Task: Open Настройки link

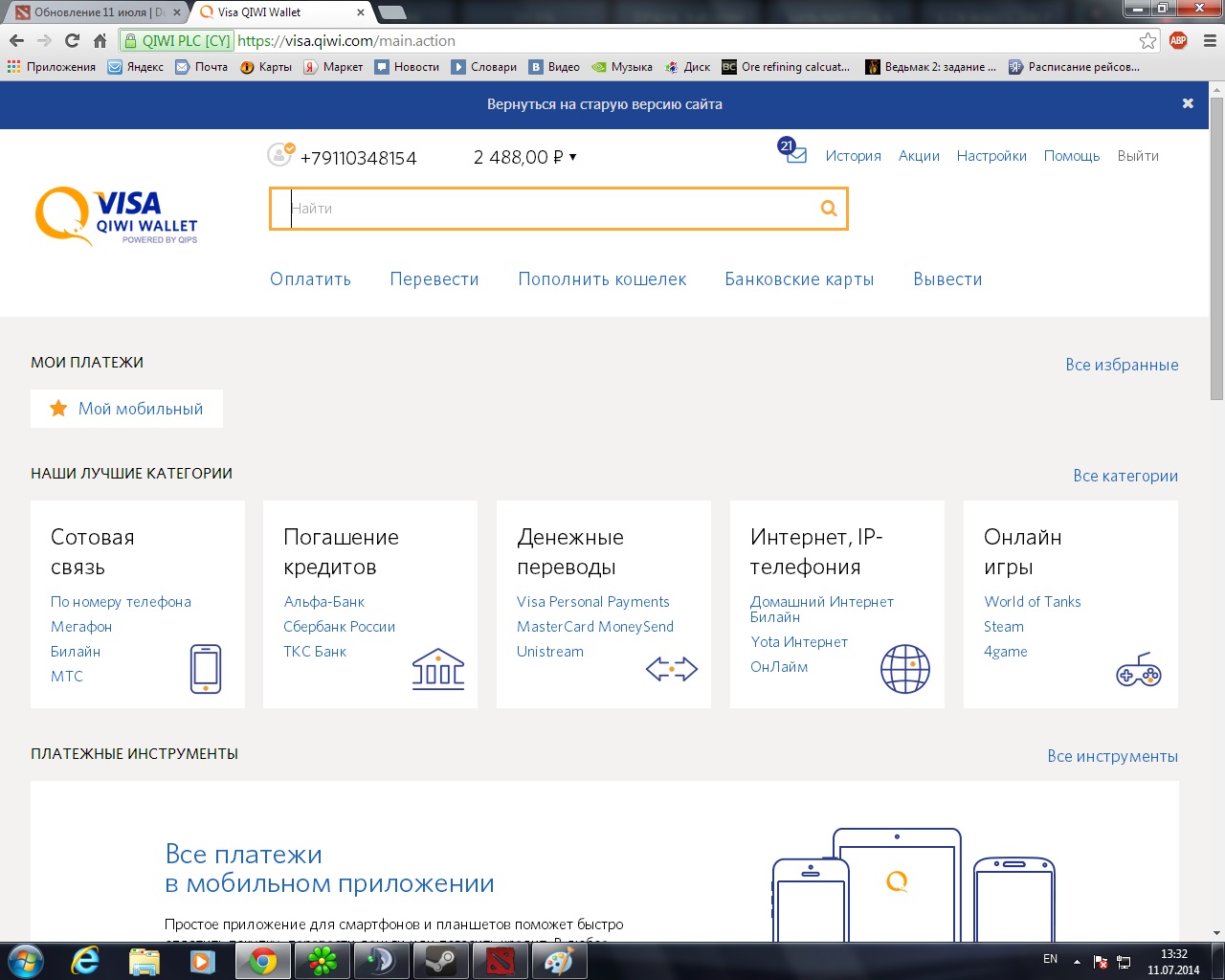Action: [x=991, y=156]
